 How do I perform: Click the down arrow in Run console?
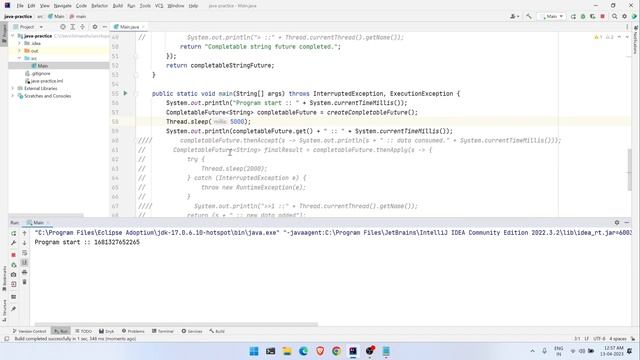pos(24,243)
